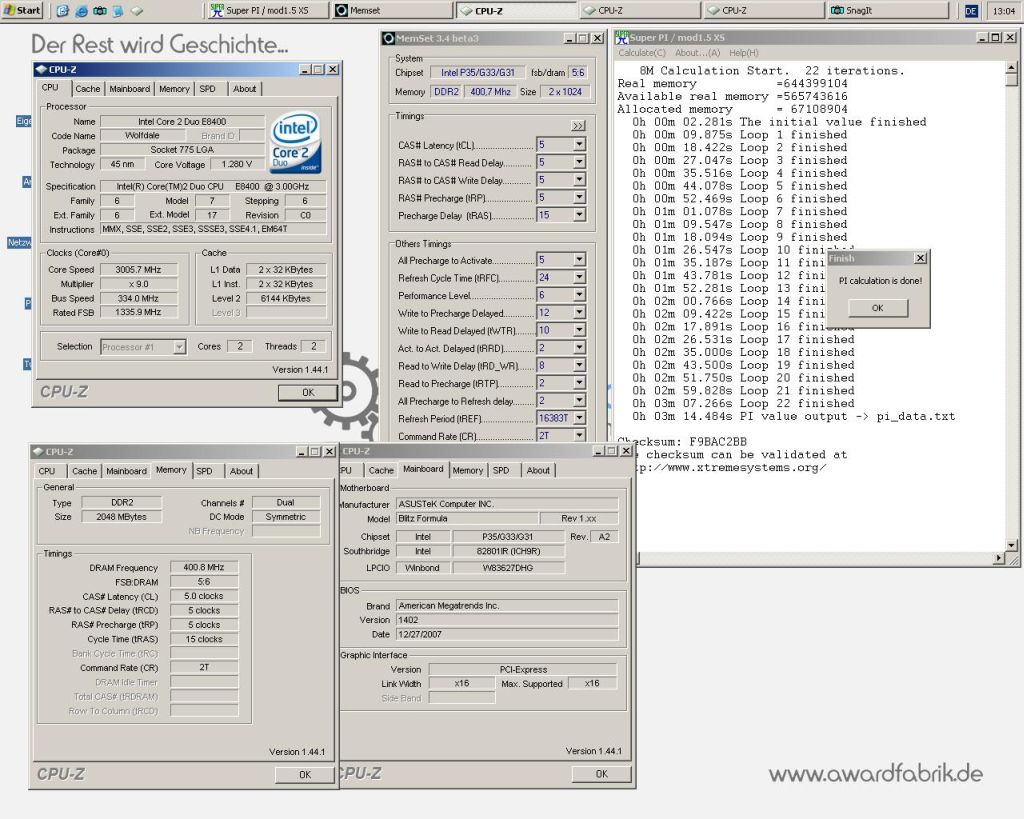
Task: Expand RAS# to CAS# Read Delay dropdown
Action: coord(579,162)
